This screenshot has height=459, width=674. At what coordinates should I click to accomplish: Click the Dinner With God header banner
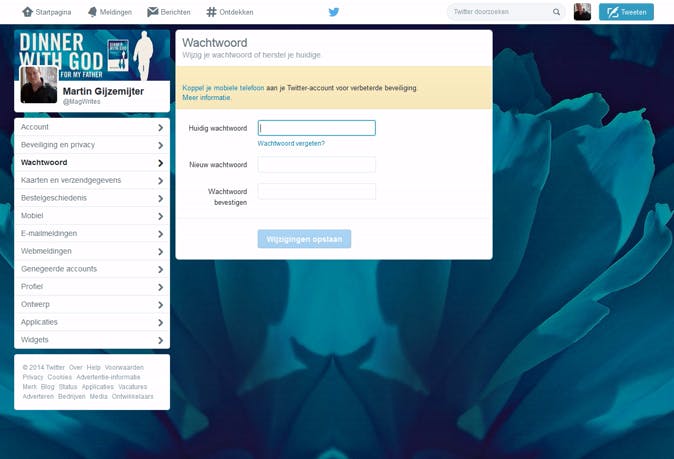[x=92, y=55]
